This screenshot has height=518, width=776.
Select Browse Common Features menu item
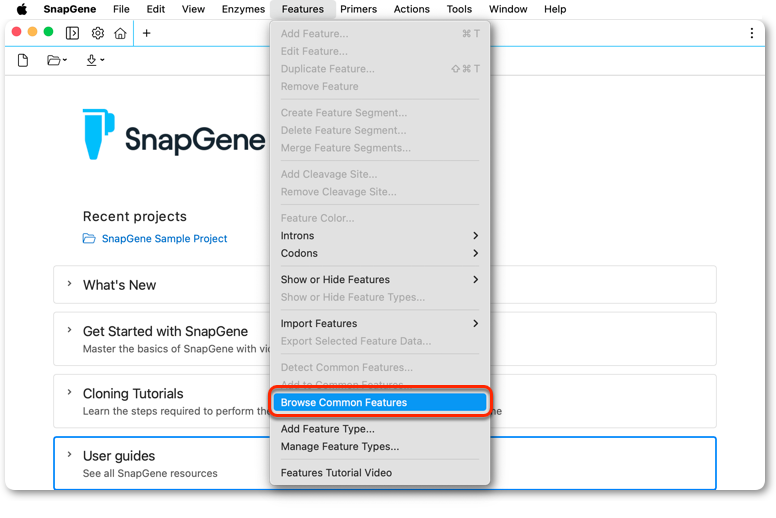pyautogui.click(x=380, y=402)
